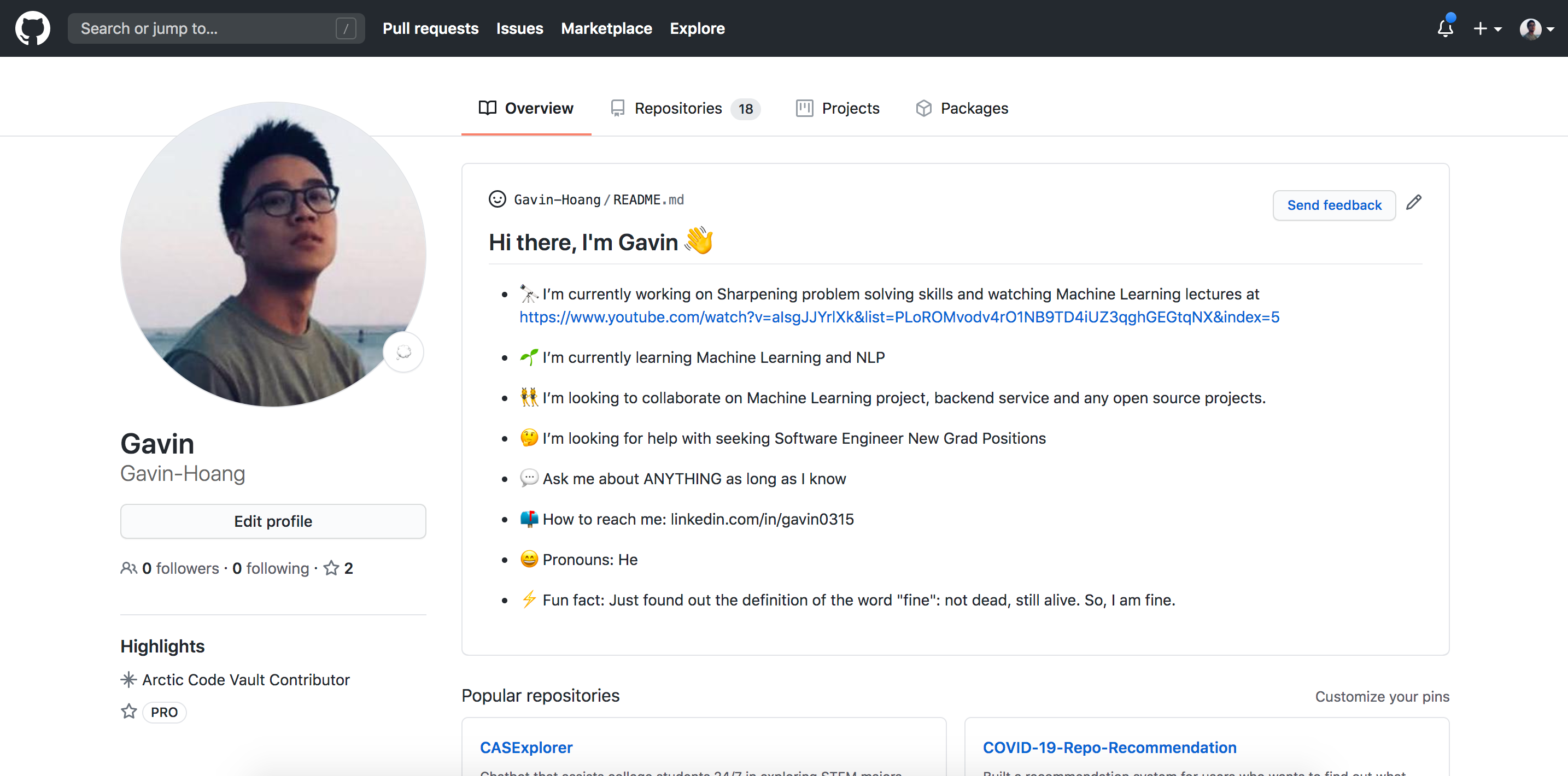Screen dimensions: 1568x776
Task: Click the speech bubble emoji bullet
Action: (529, 478)
